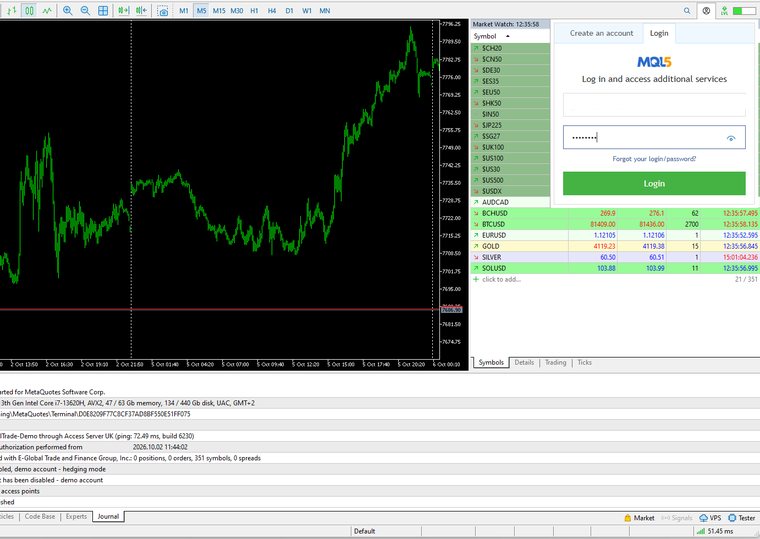The image size is (760, 539).
Task: Click the green Login button
Action: coord(654,183)
